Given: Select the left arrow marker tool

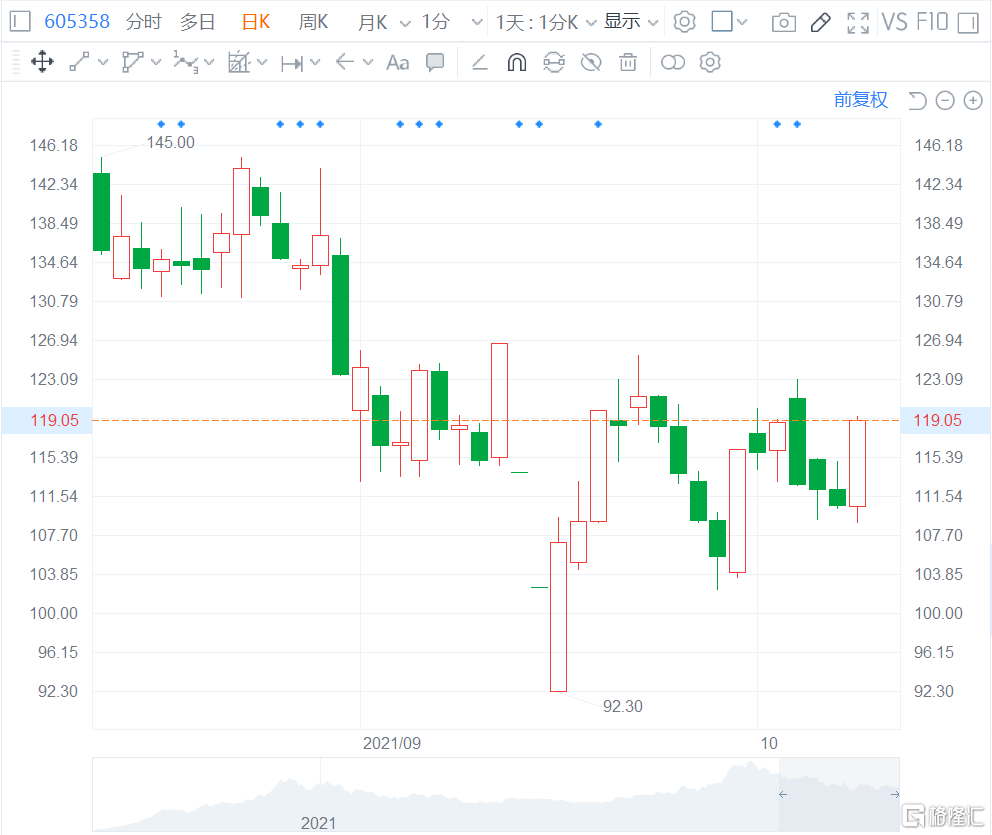Looking at the screenshot, I should coord(345,62).
